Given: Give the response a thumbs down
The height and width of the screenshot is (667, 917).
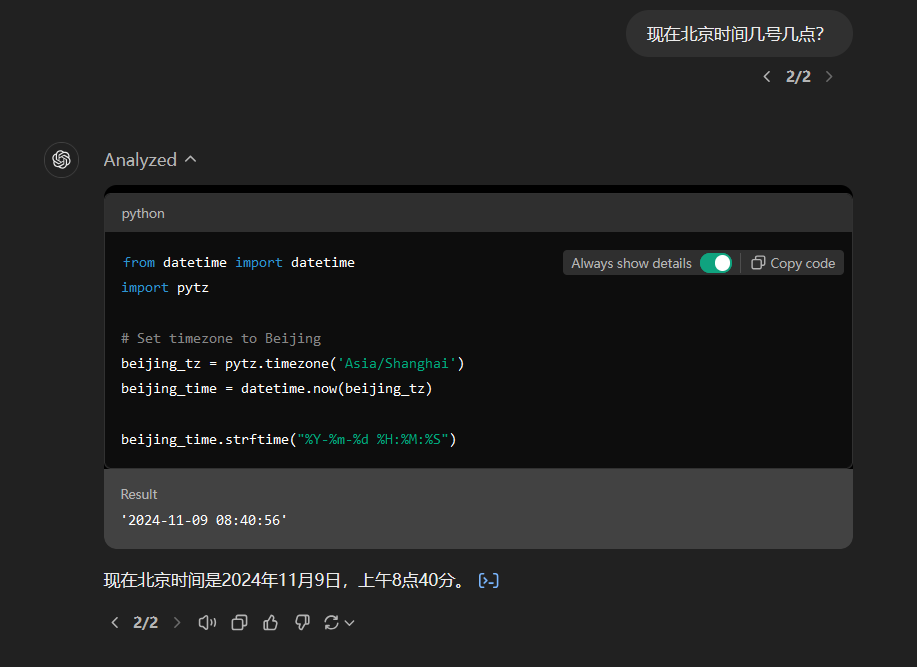Looking at the screenshot, I should [x=302, y=623].
